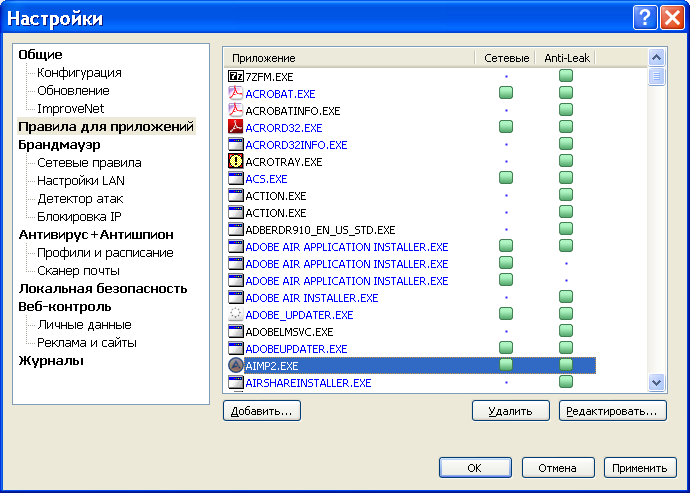The width and height of the screenshot is (690, 493).
Task: Click the Добавить... button
Action: [262, 411]
